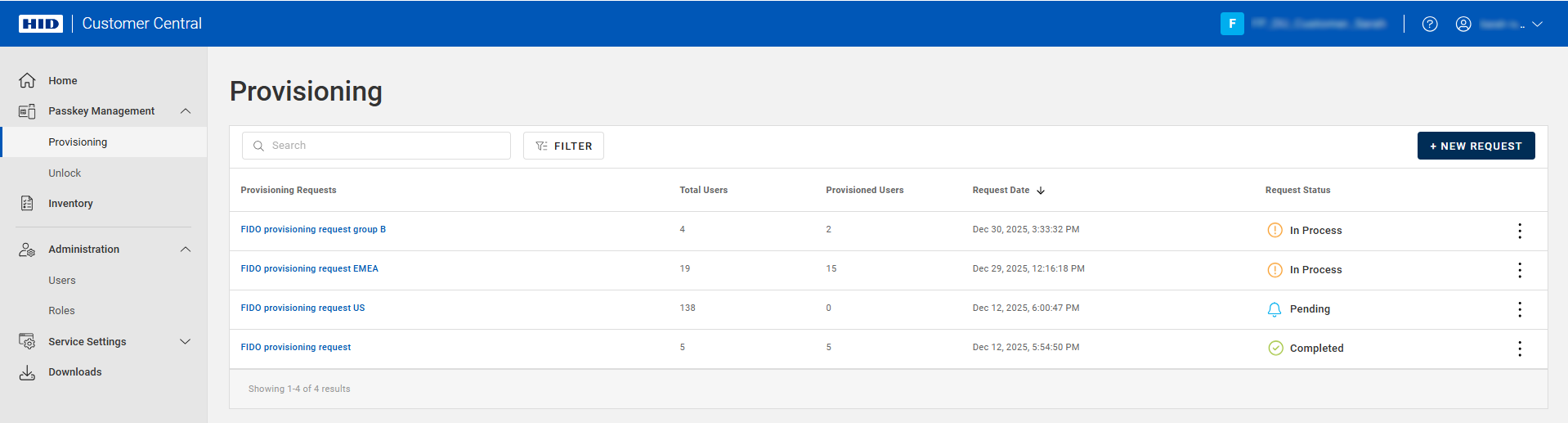Open kebab menu for FIDO request group B

(x=1519, y=231)
